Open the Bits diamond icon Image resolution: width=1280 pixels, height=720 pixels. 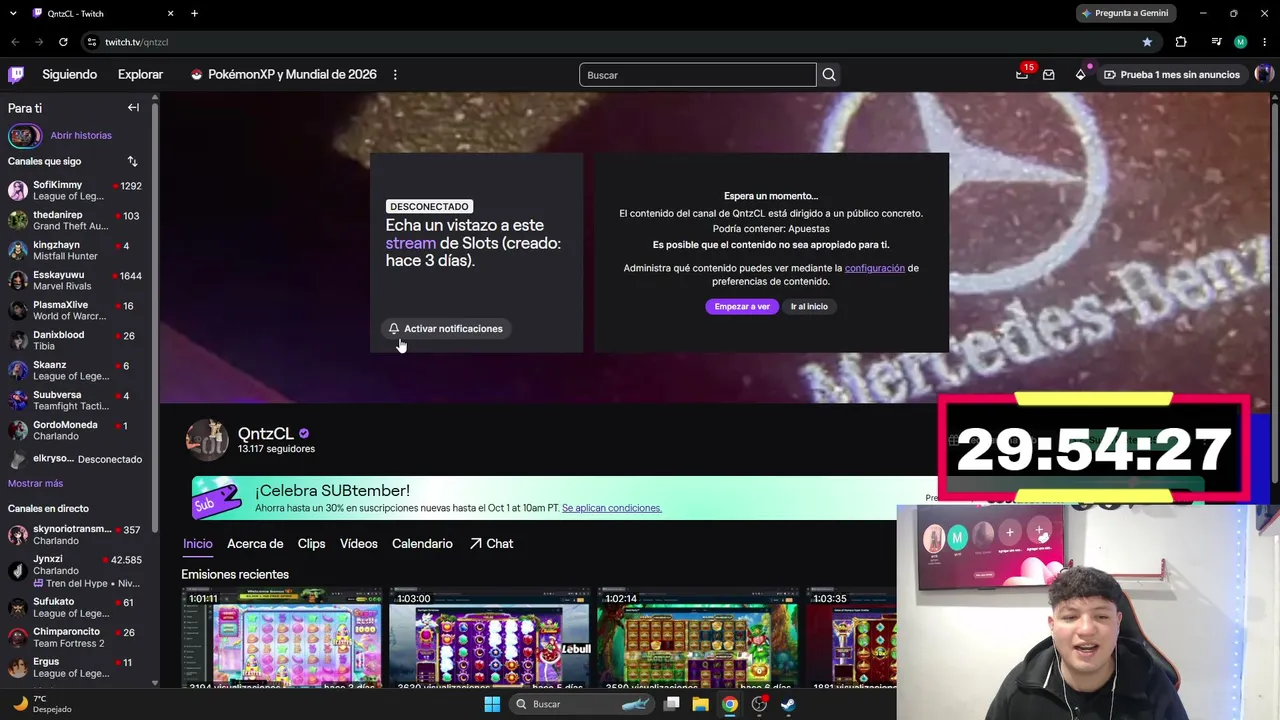[1081, 75]
